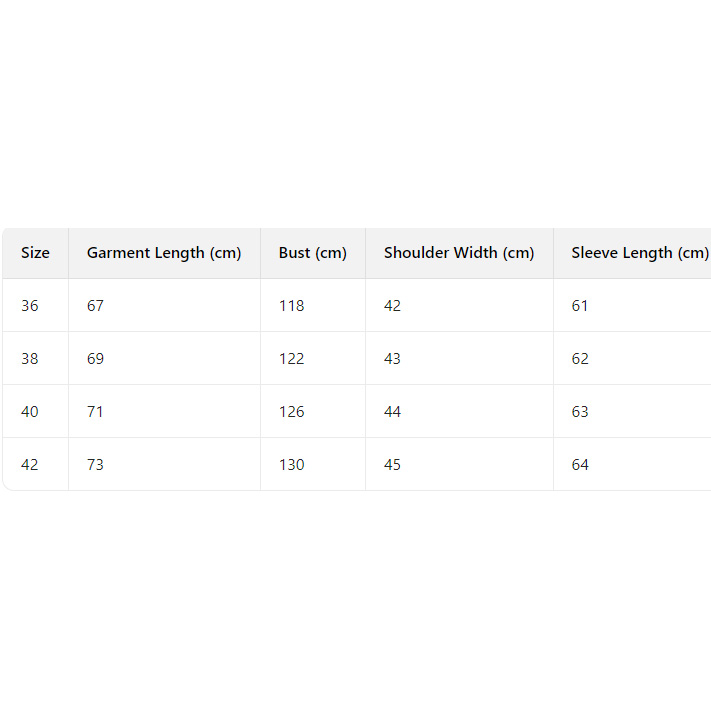The height and width of the screenshot is (711, 711).
Task: Click garment length value 73
Action: [96, 465]
